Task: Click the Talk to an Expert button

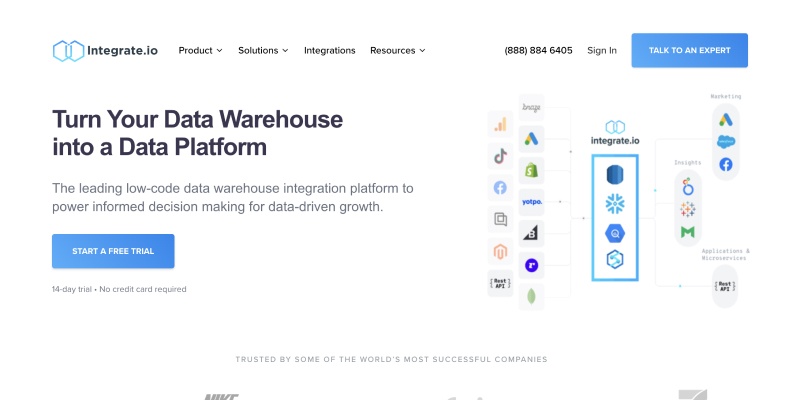Action: [690, 51]
